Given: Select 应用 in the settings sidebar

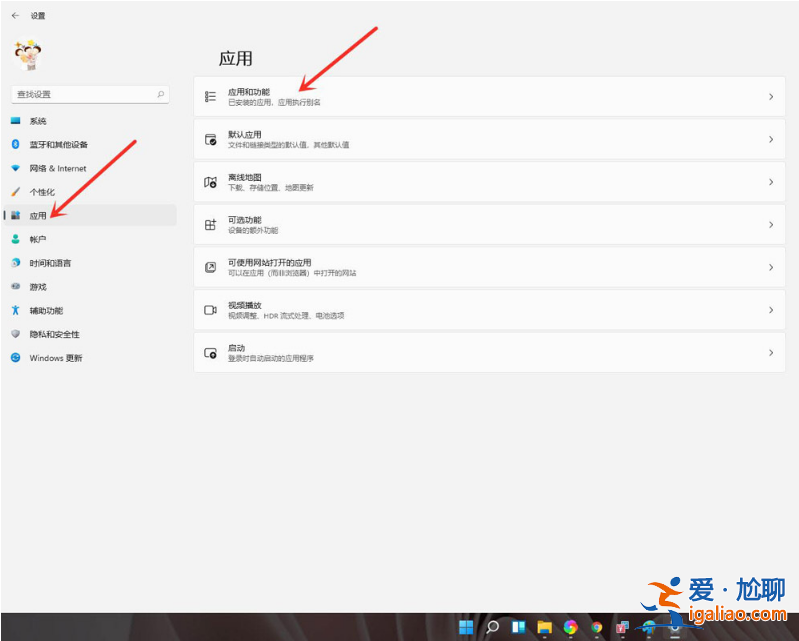Looking at the screenshot, I should pyautogui.click(x=90, y=216).
